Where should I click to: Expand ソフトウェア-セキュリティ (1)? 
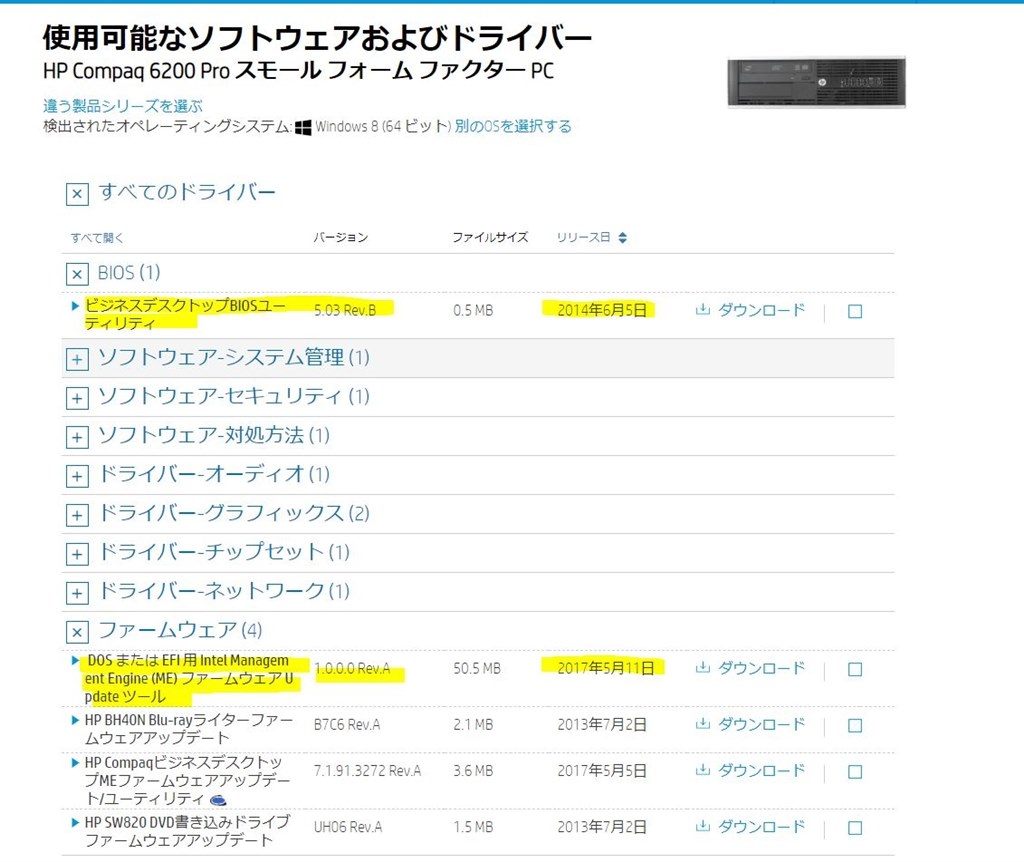[x=77, y=398]
